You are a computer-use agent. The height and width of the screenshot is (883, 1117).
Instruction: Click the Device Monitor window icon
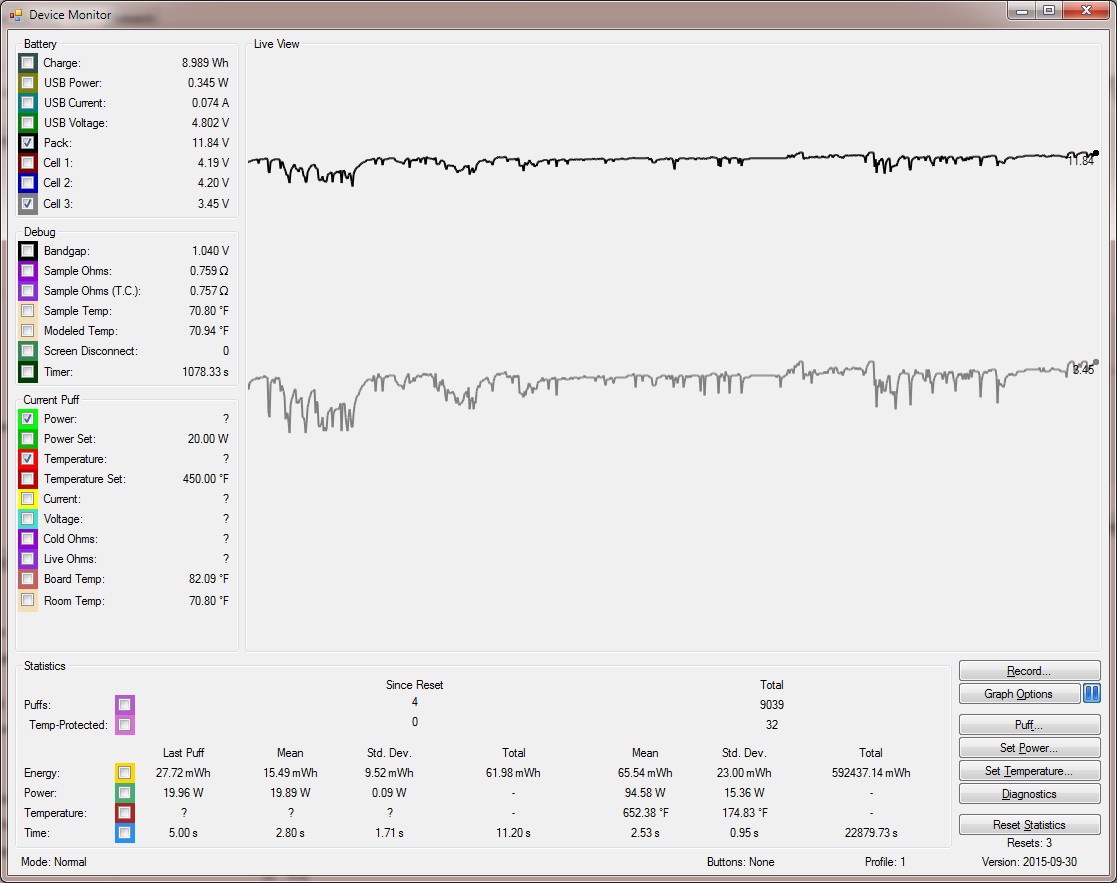point(15,15)
